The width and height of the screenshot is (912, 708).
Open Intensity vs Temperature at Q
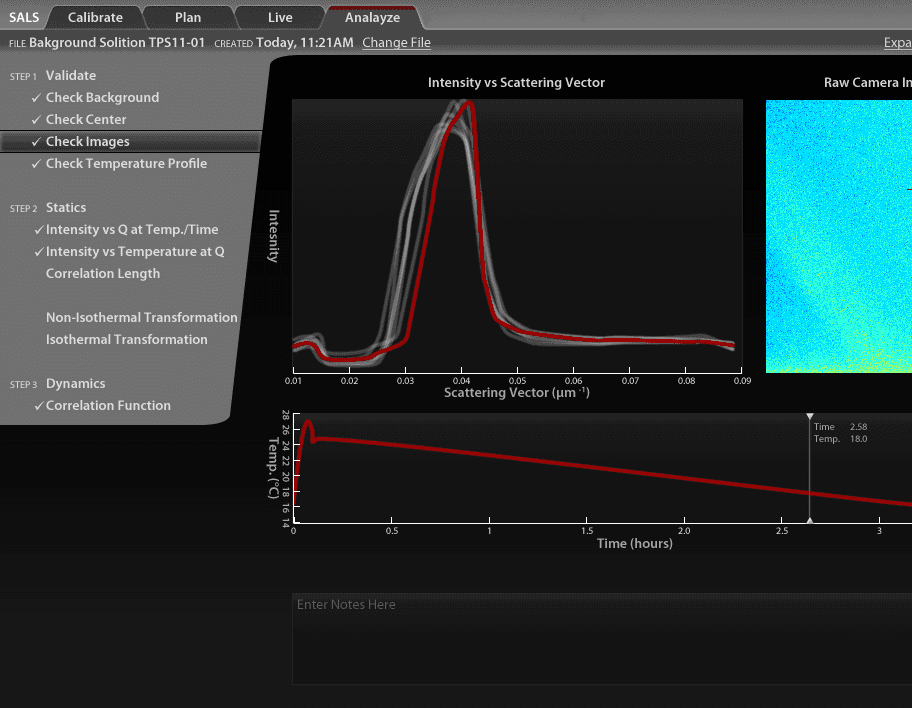point(135,251)
